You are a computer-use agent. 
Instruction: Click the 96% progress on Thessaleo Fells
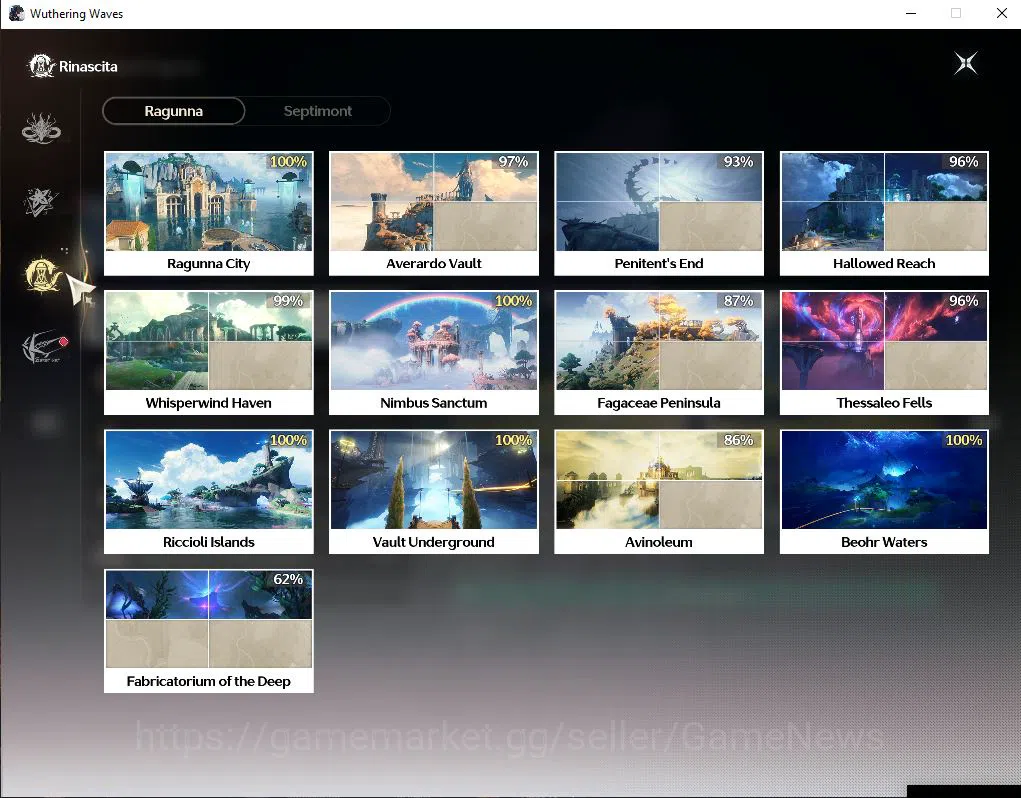(x=964, y=301)
